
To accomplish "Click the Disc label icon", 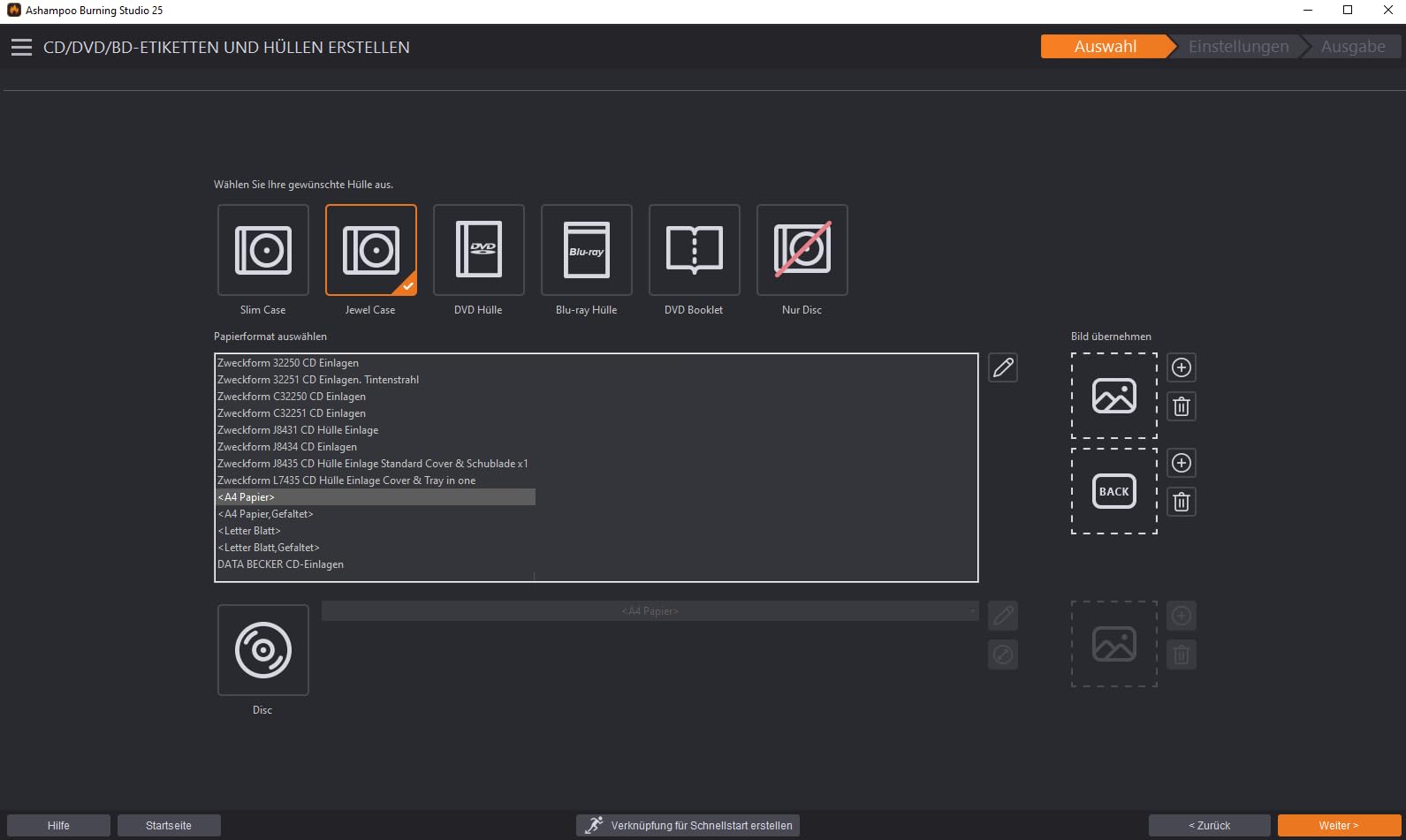I will 263,650.
